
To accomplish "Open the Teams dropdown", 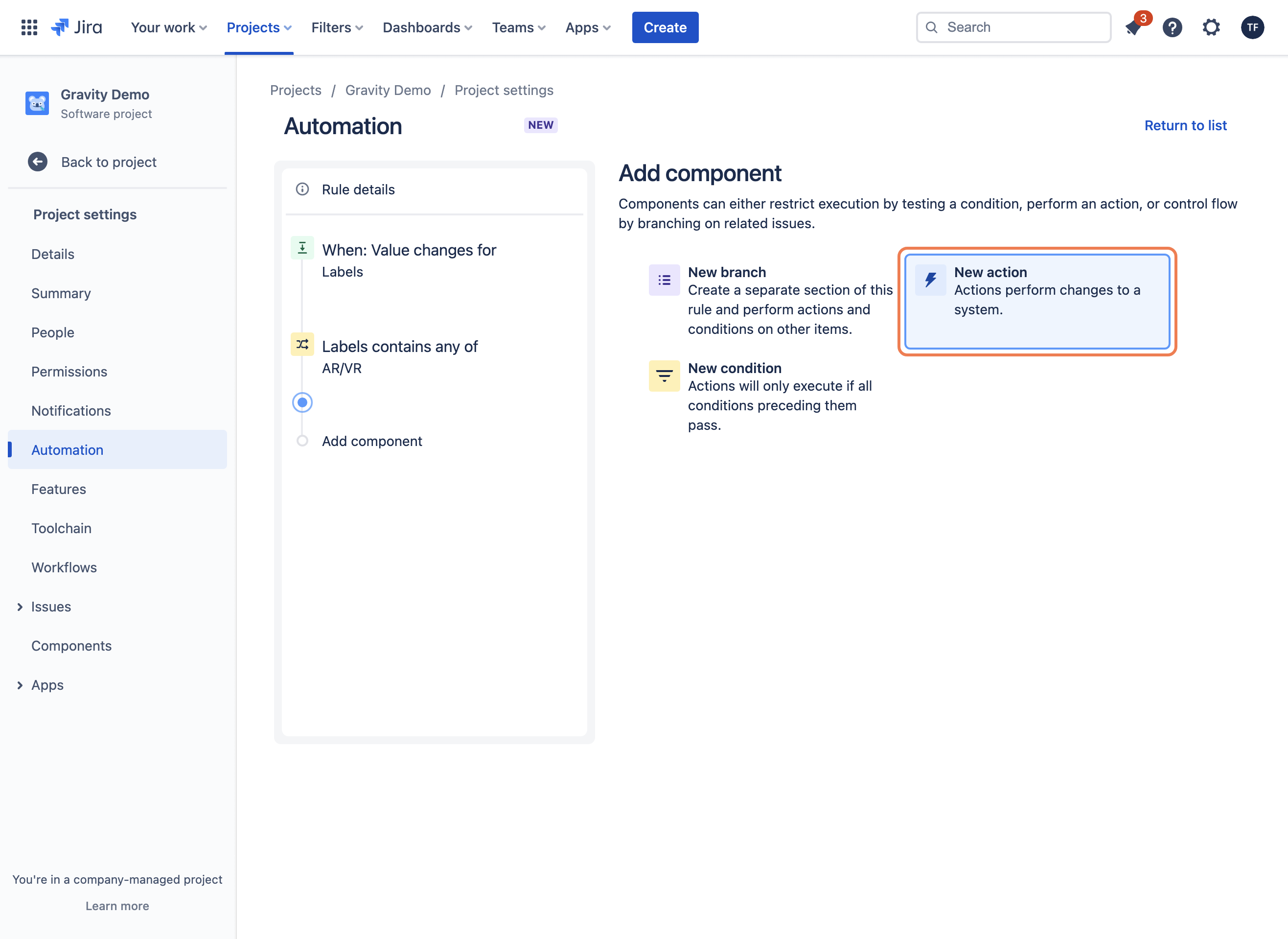I will tap(519, 27).
